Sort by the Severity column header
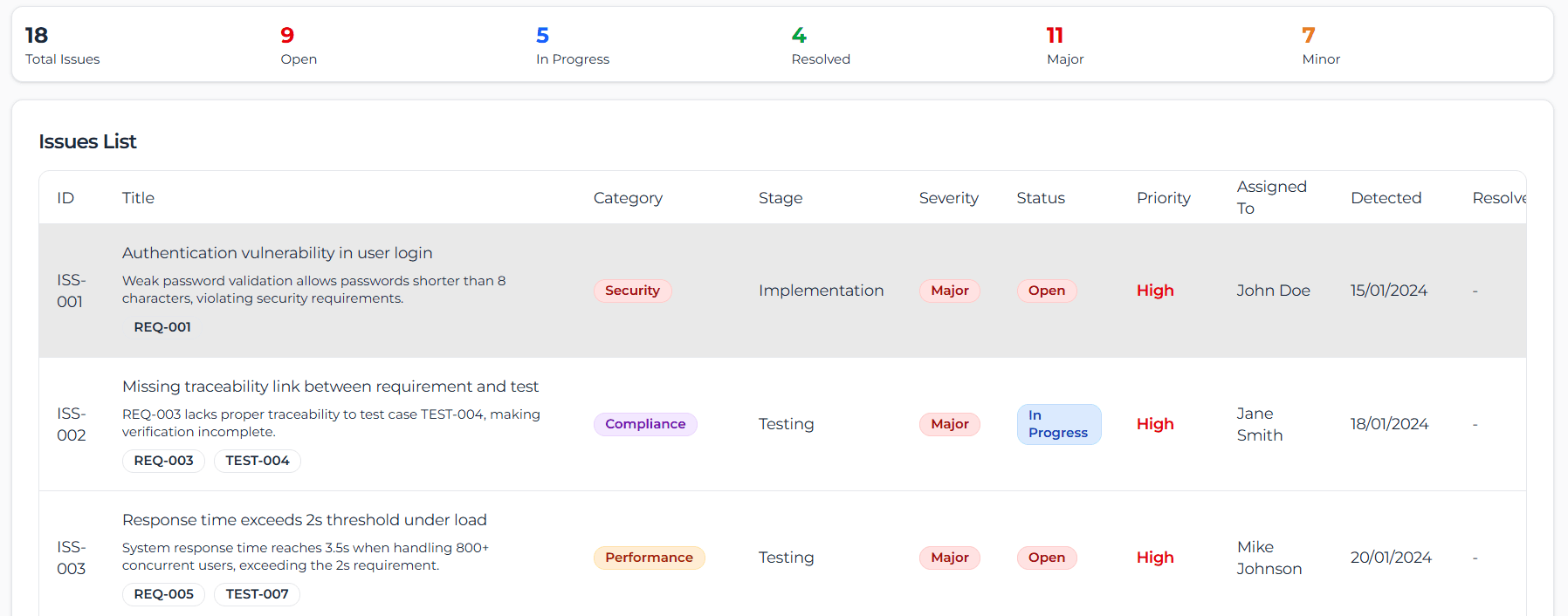Image resolution: width=1568 pixels, height=616 pixels. (x=948, y=198)
